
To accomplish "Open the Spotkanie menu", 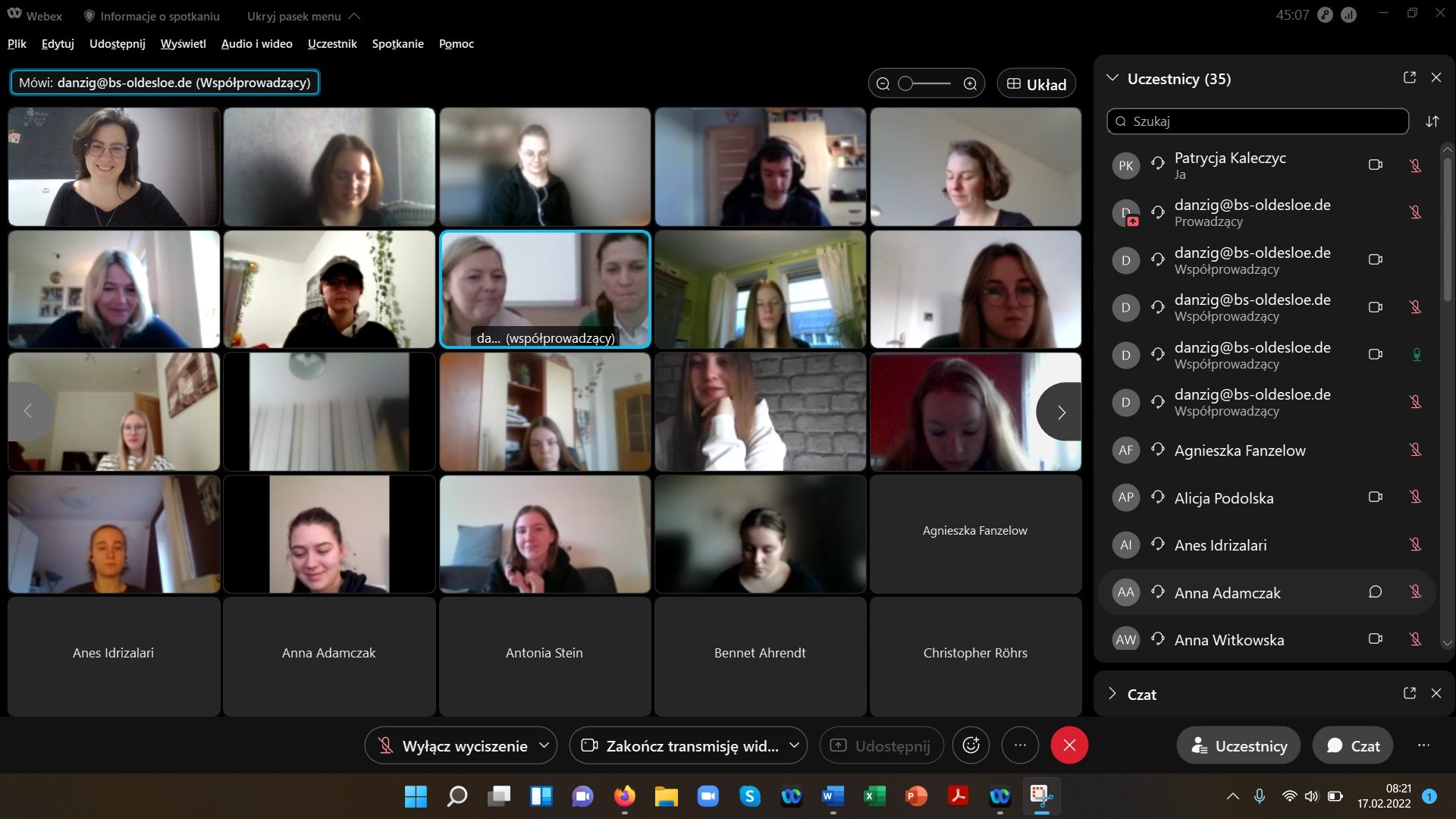I will (398, 44).
